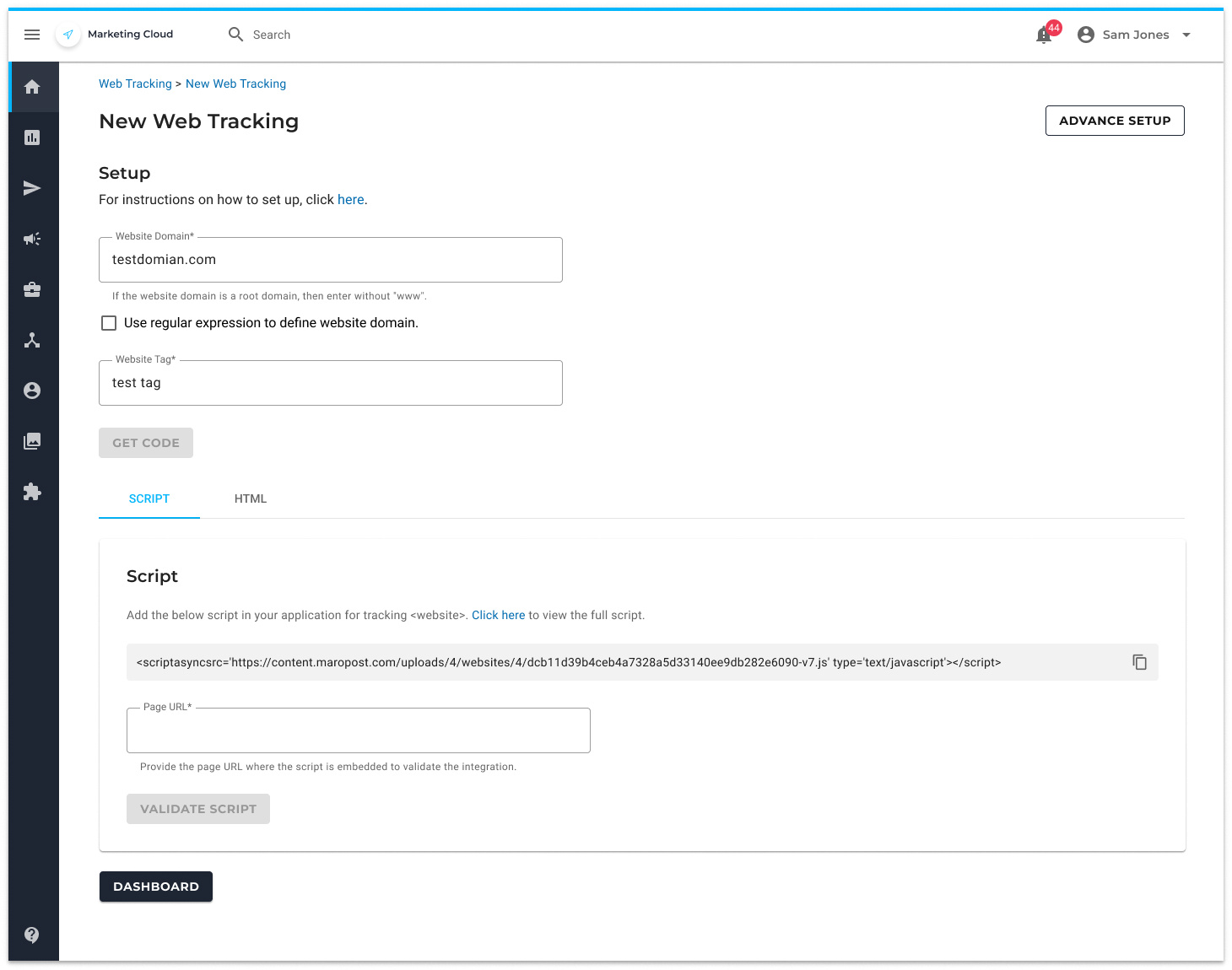Click the New Web Tracking page heading
Screen dimensions: 1232x970
point(199,121)
